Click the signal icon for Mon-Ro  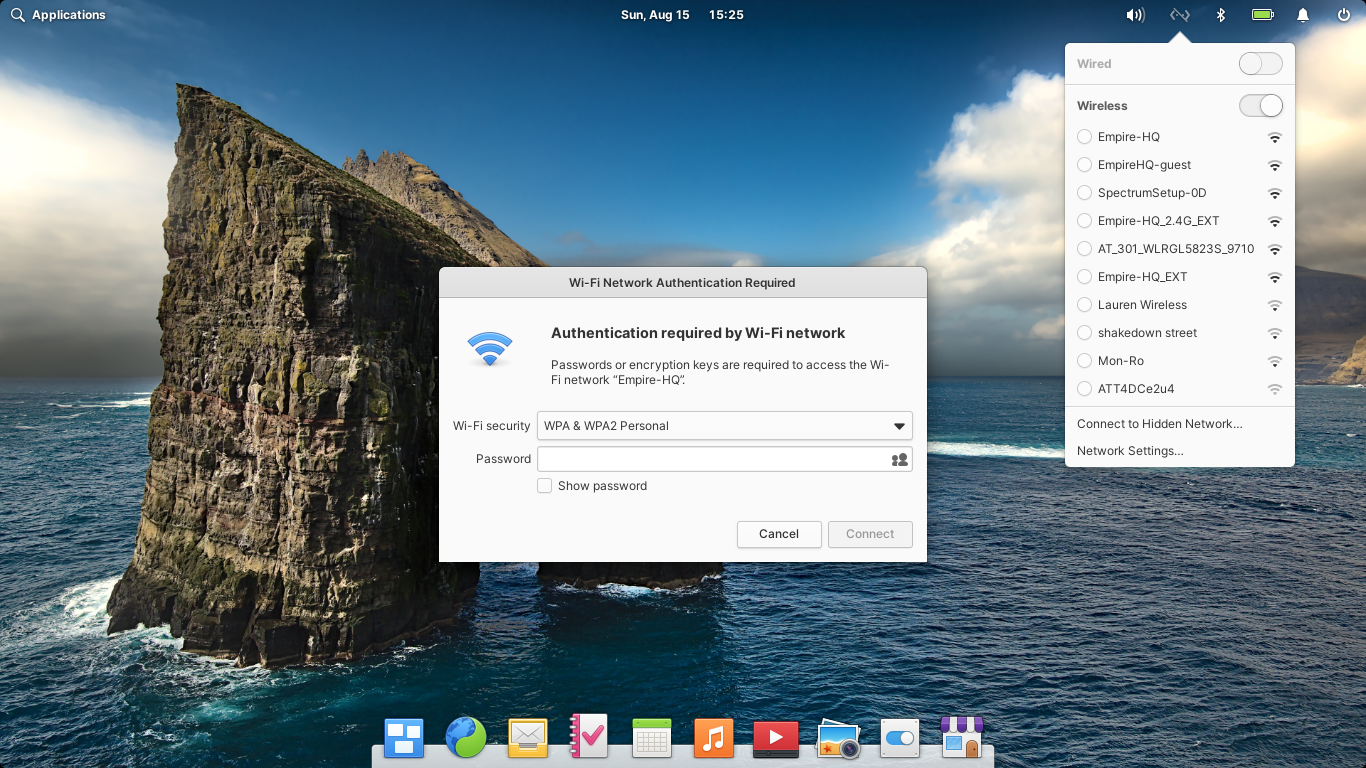(x=1274, y=361)
